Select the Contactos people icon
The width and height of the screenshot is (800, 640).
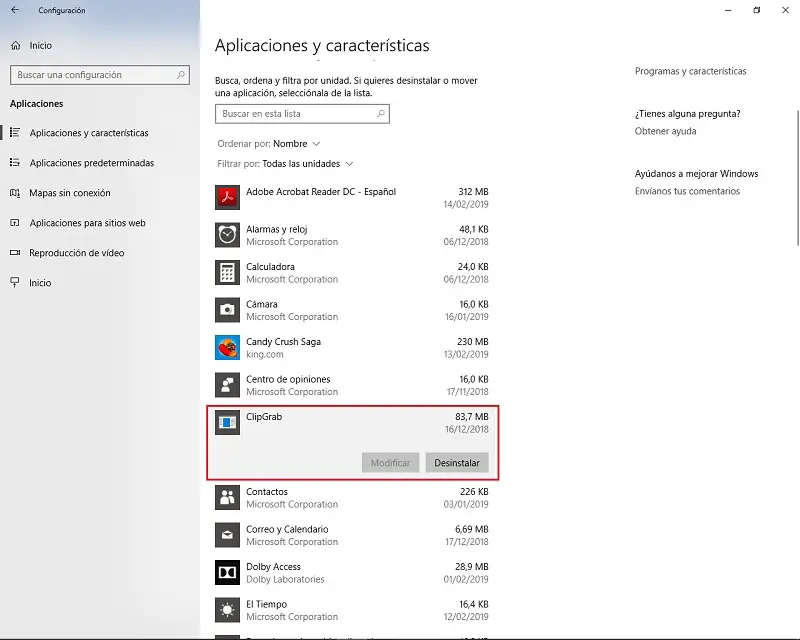point(228,498)
